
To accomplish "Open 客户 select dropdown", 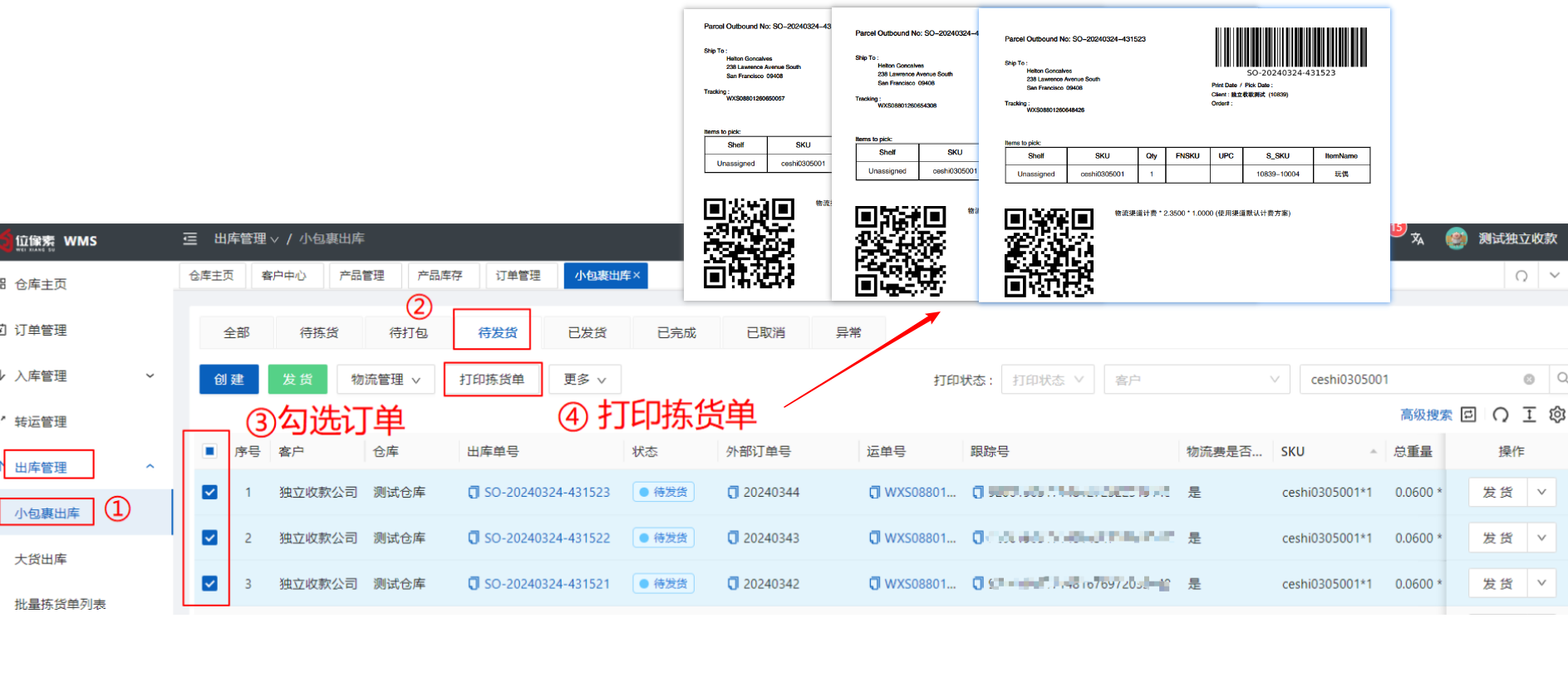I will pos(1197,380).
